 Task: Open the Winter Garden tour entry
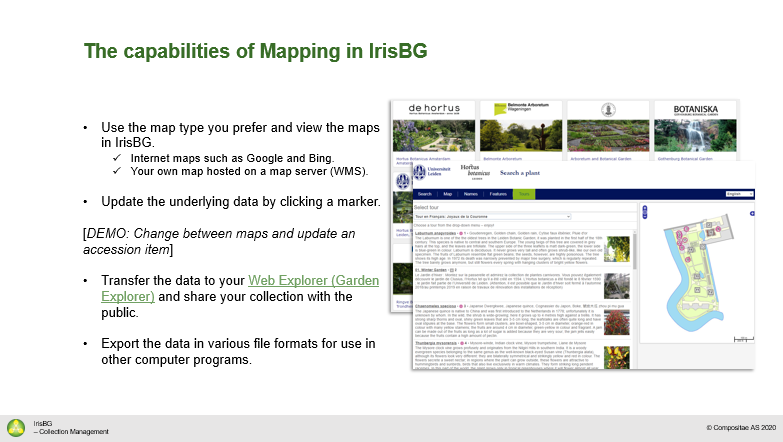431,270
